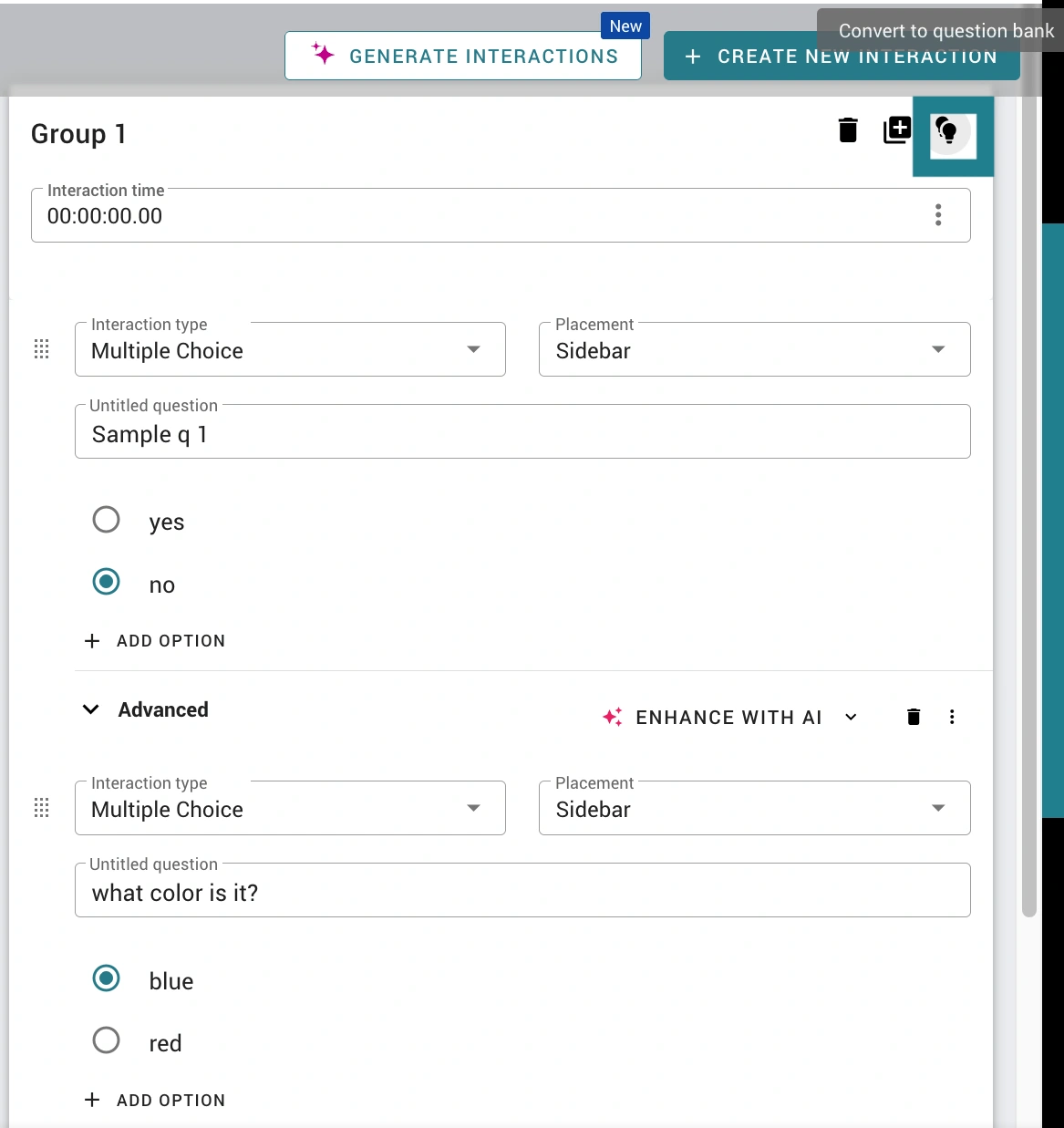Click Enhance with AI button
The width and height of the screenshot is (1064, 1128).
coord(713,718)
